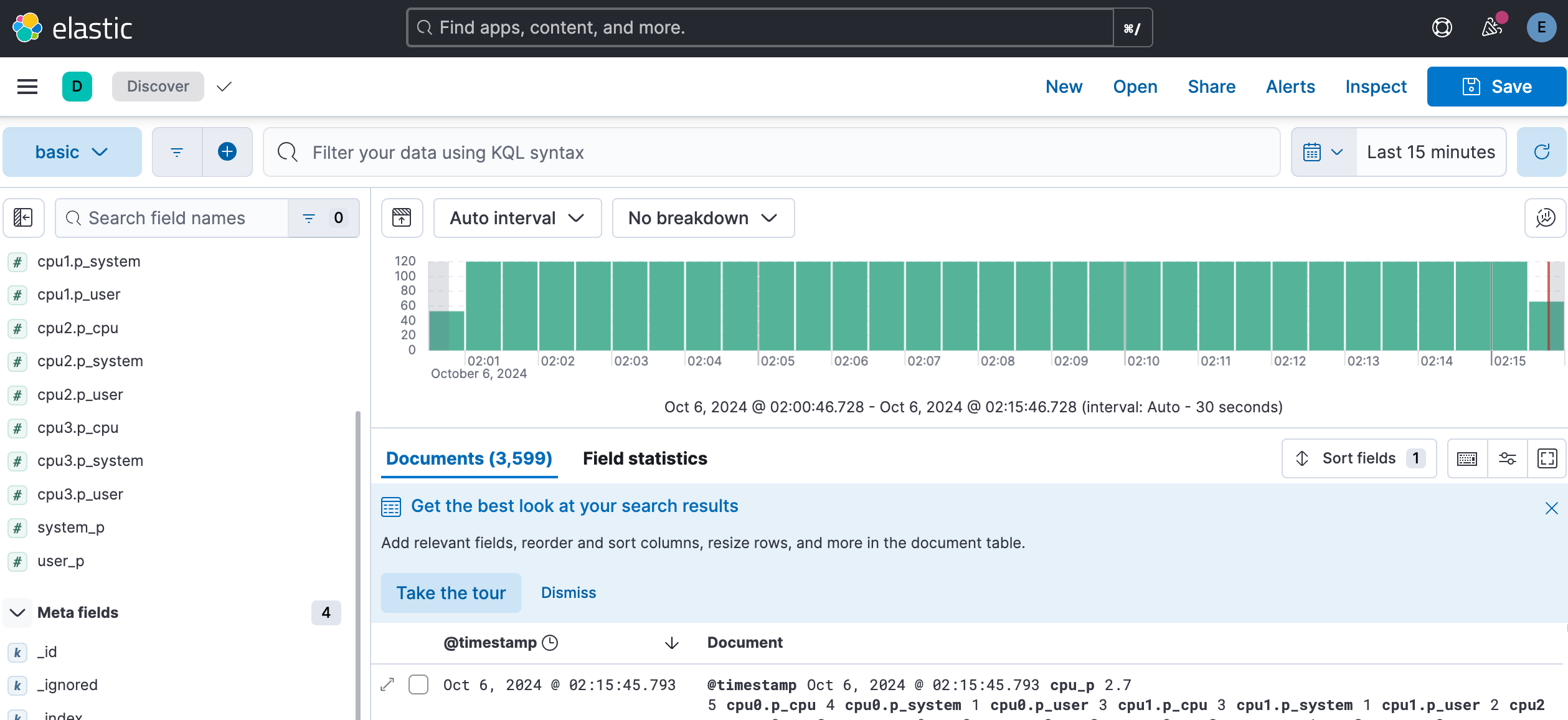
Task: Open display options for the table
Action: pyautogui.click(x=1507, y=458)
